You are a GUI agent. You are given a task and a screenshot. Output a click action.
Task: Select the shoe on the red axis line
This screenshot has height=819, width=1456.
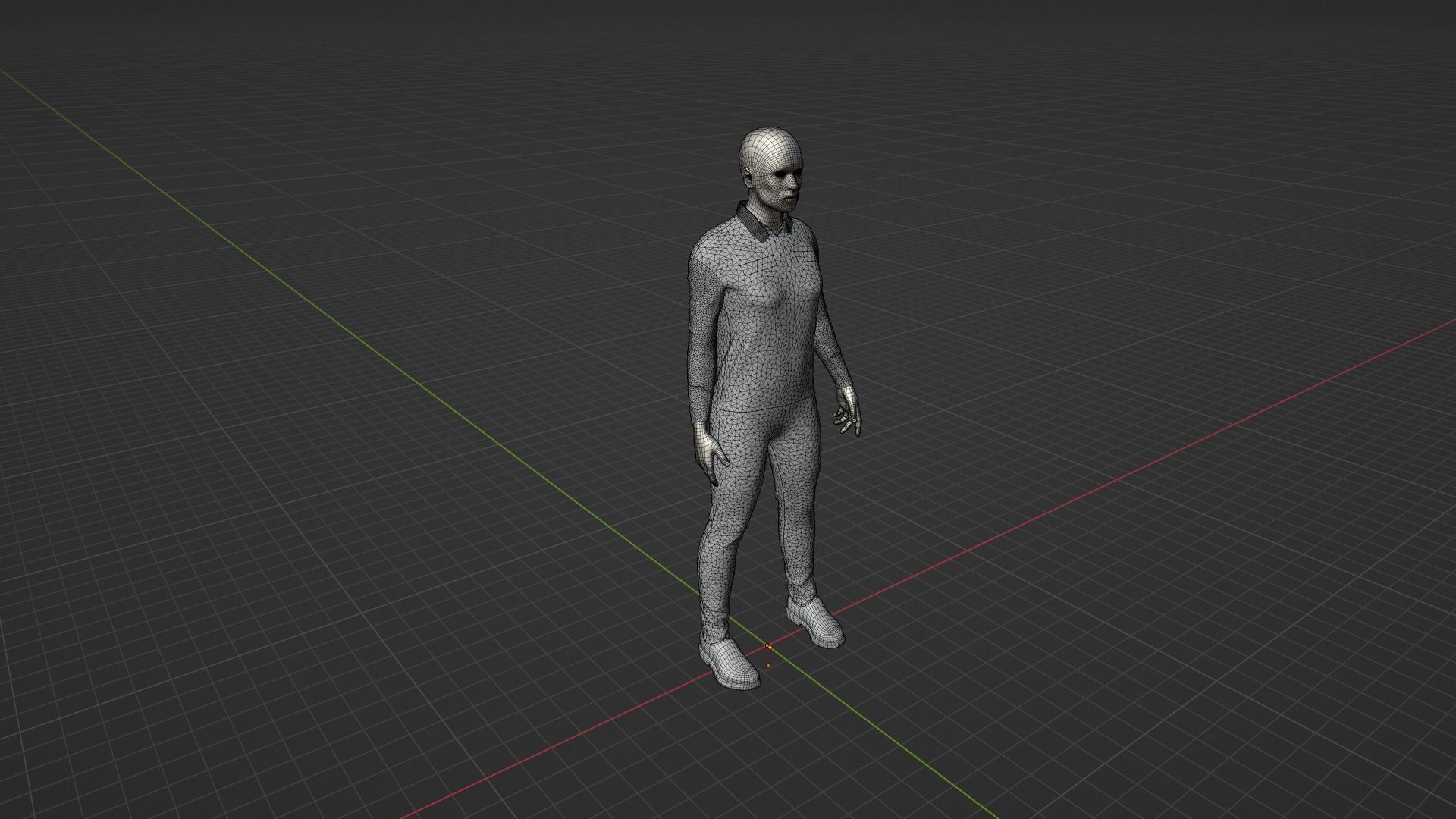point(815,622)
